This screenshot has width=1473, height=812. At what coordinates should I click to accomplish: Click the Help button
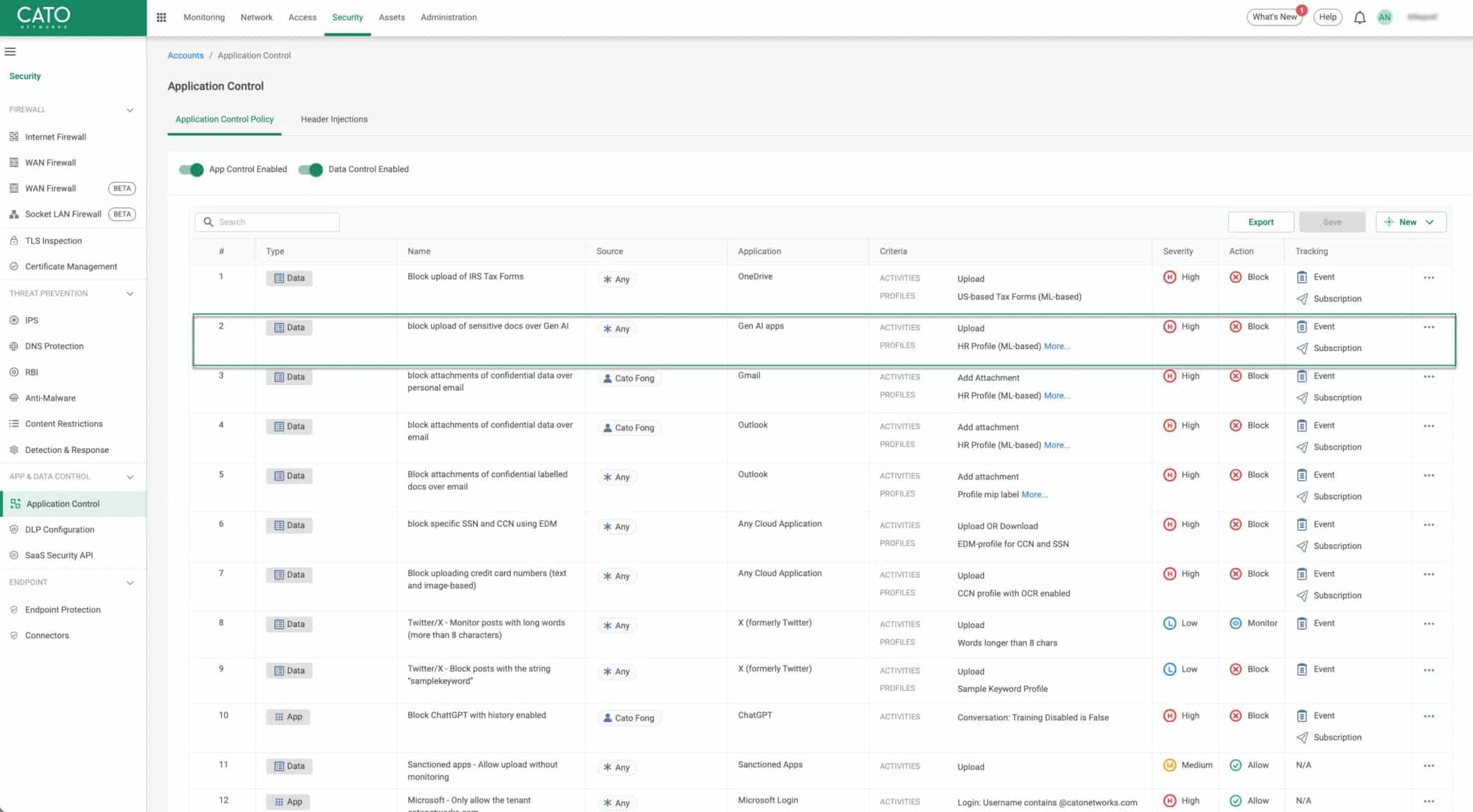click(x=1328, y=17)
